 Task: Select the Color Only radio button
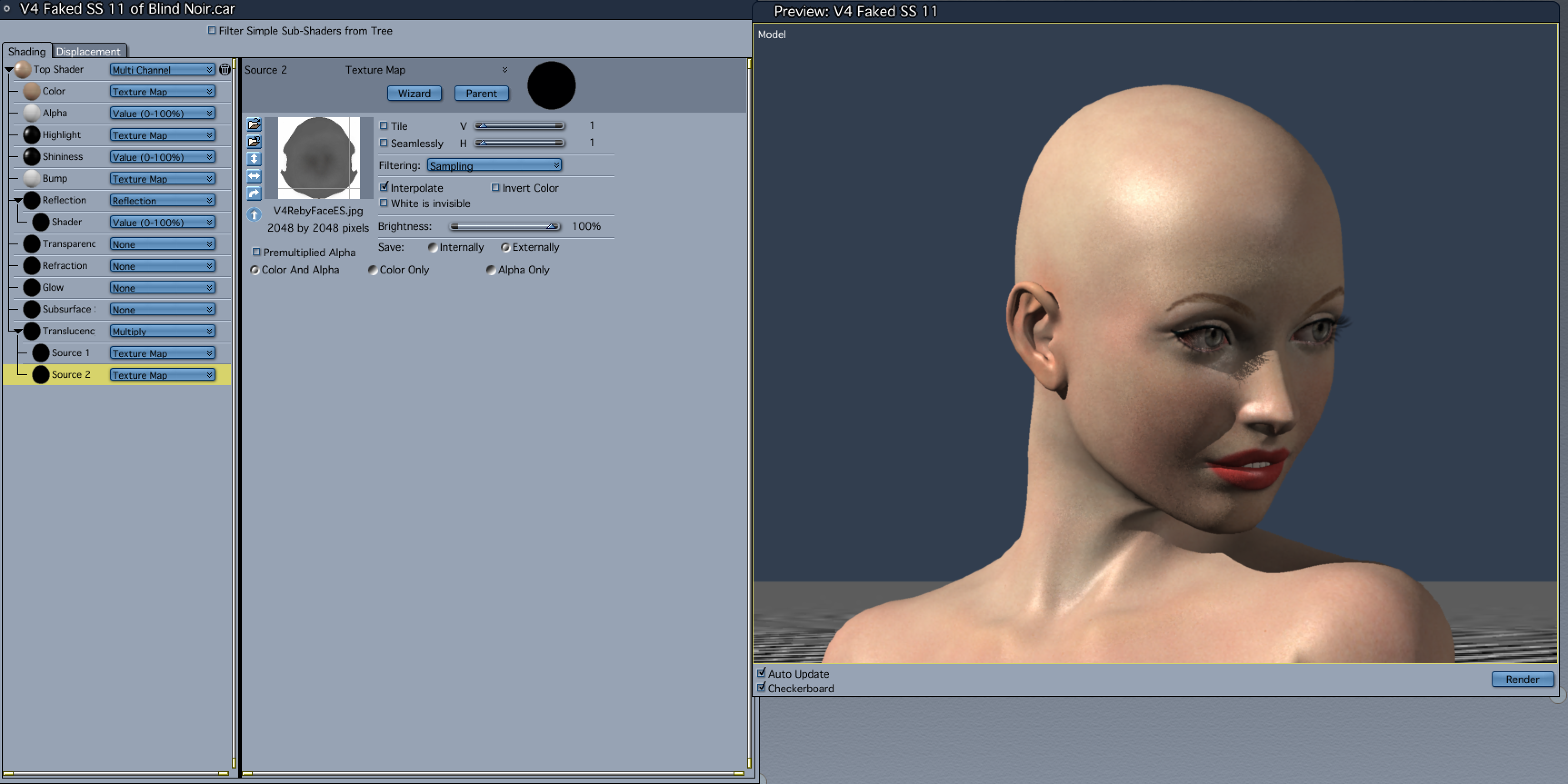[x=373, y=270]
